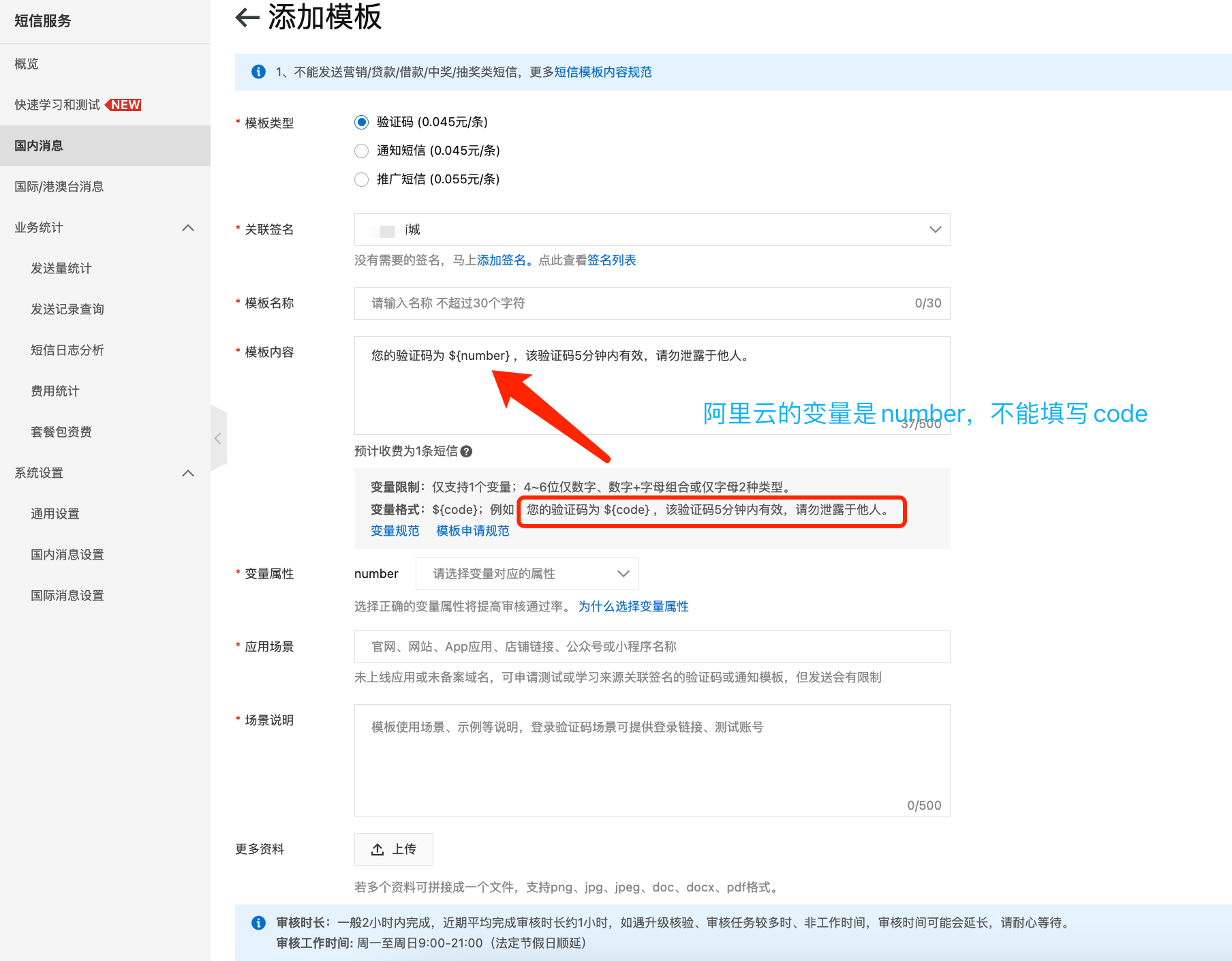The image size is (1232, 961).
Task: Click the back arrow beside 添加模板
Action: (x=247, y=18)
